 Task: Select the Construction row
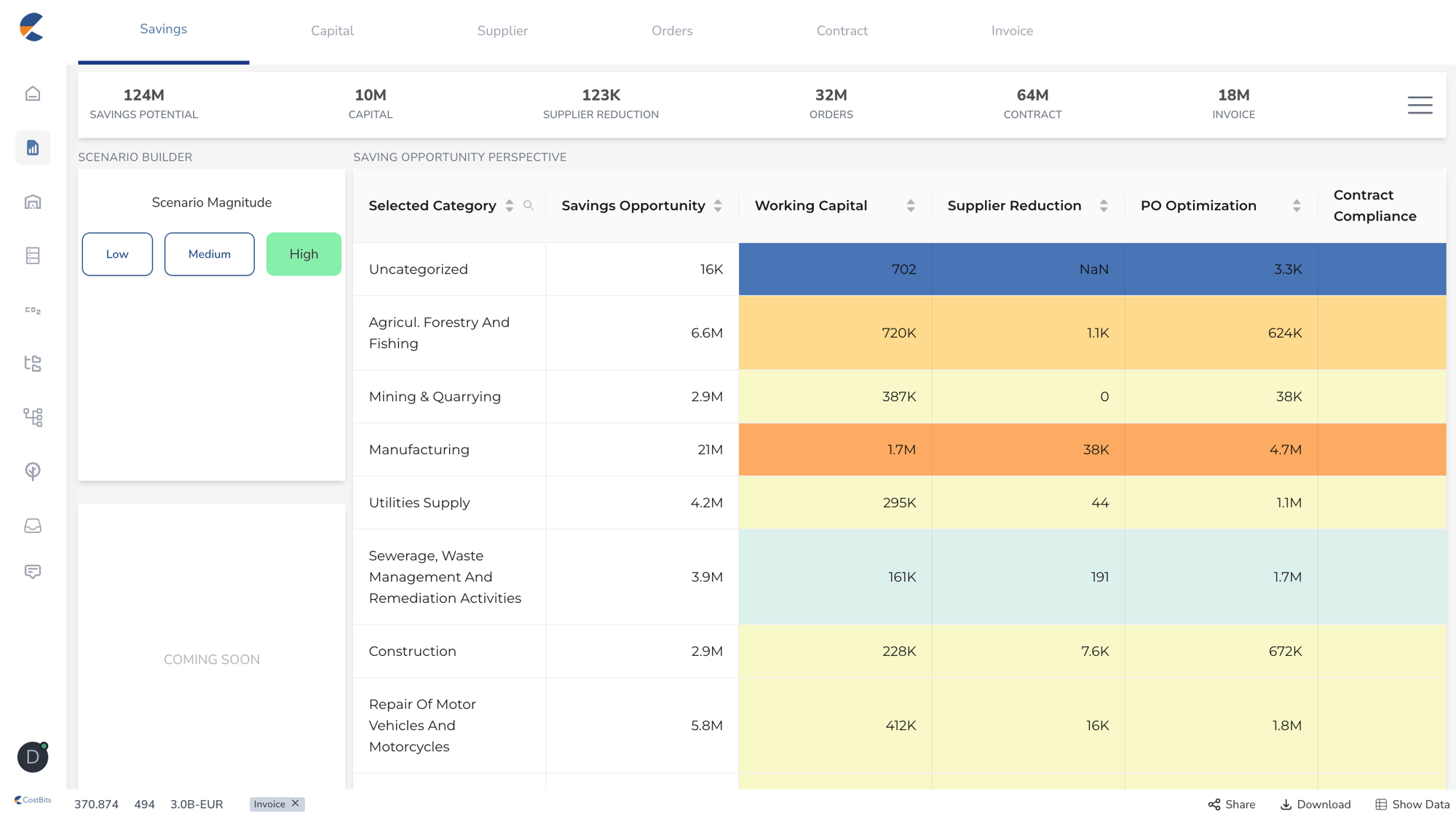point(900,651)
